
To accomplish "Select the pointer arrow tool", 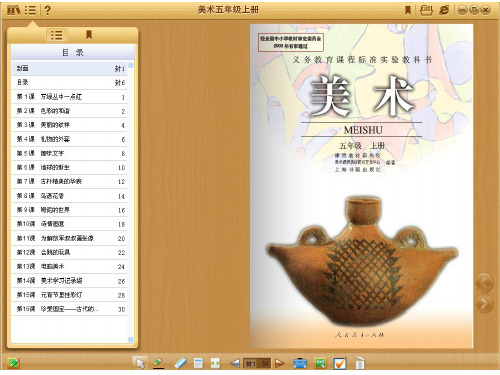I will tap(140, 363).
